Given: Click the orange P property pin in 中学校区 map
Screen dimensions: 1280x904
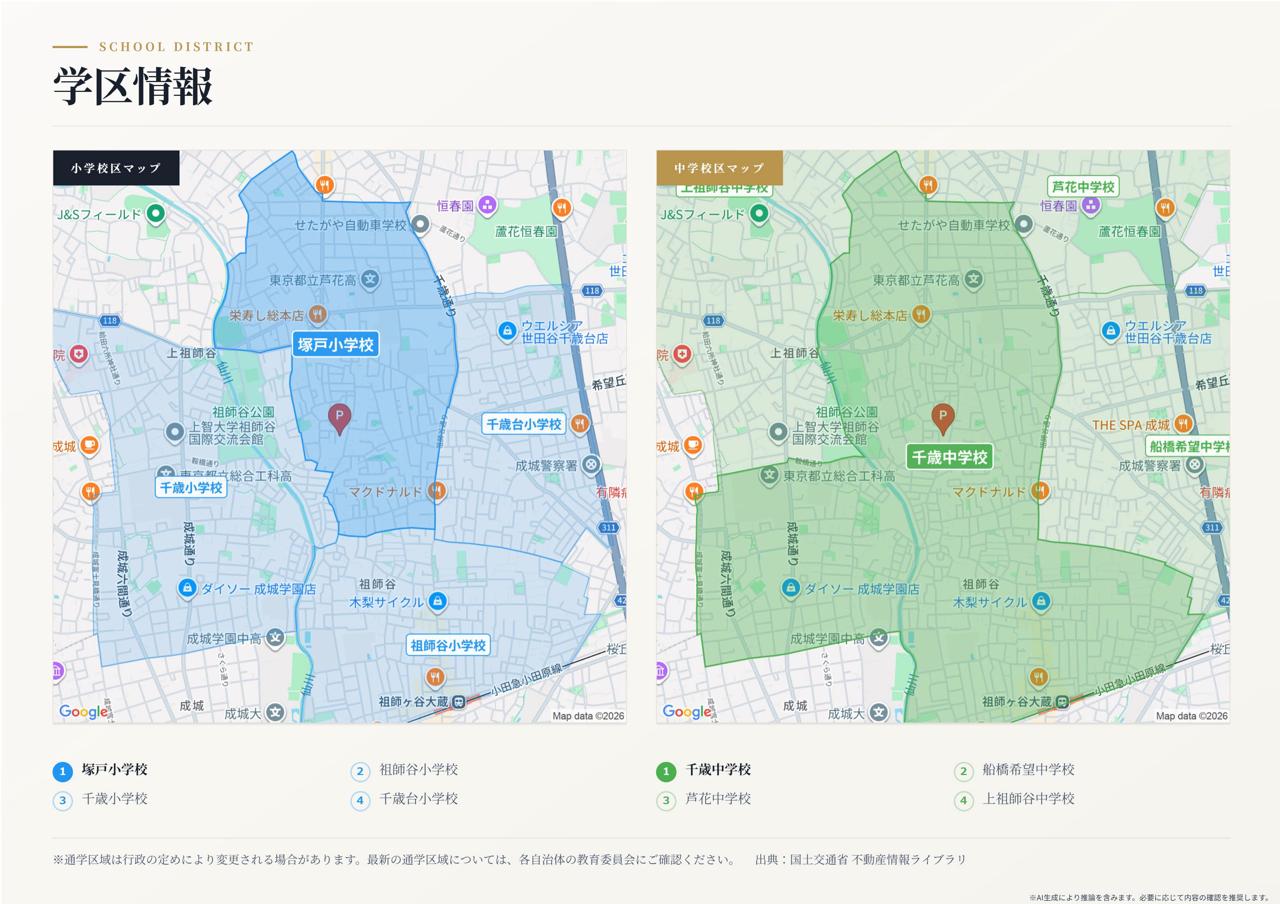Looking at the screenshot, I should (943, 418).
